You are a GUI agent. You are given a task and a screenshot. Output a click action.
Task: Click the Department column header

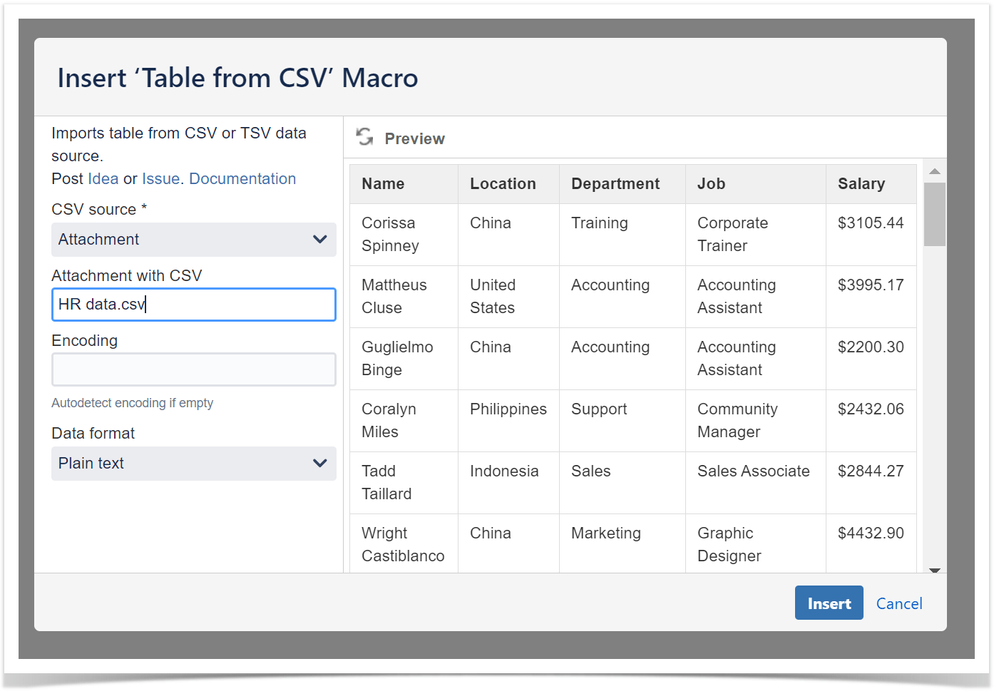pyautogui.click(x=614, y=183)
